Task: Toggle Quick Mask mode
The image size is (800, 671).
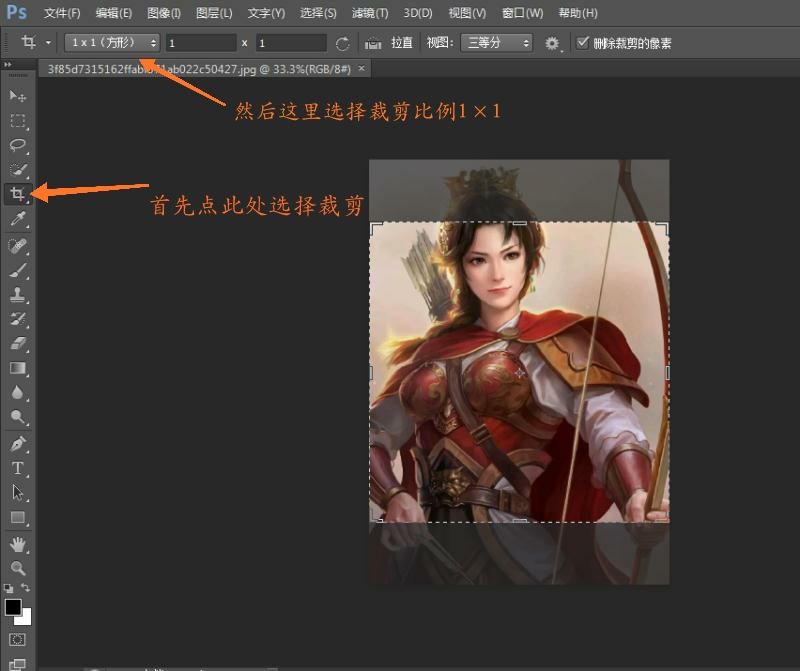Action: pyautogui.click(x=17, y=639)
